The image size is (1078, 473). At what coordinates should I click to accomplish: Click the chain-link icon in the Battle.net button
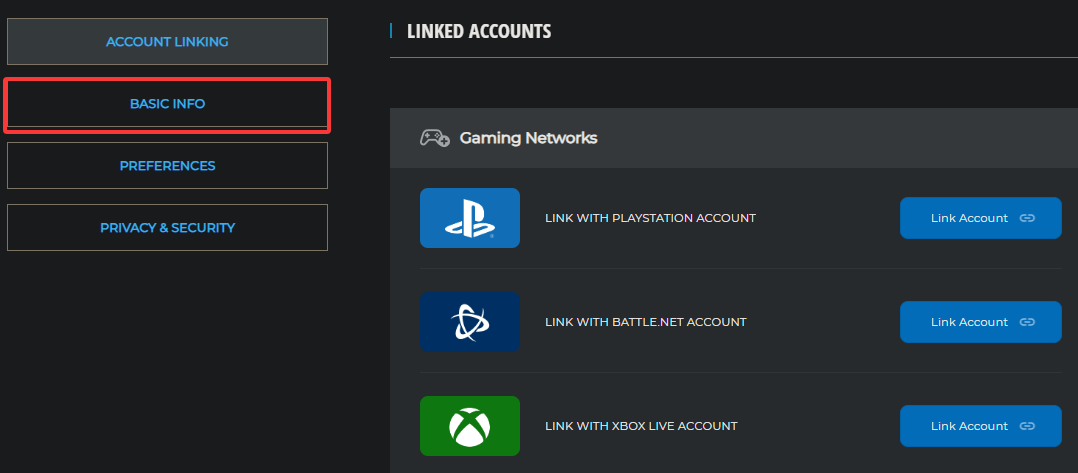tap(1027, 322)
